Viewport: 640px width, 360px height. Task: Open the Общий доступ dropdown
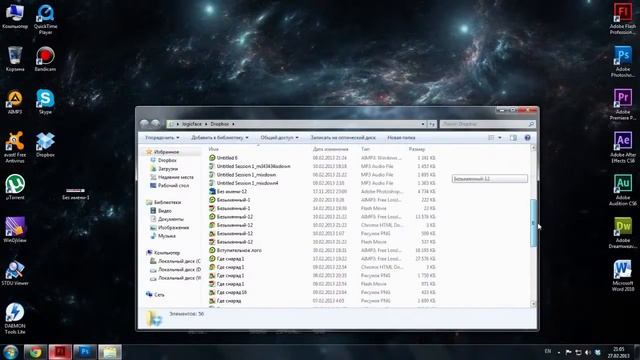click(x=279, y=138)
